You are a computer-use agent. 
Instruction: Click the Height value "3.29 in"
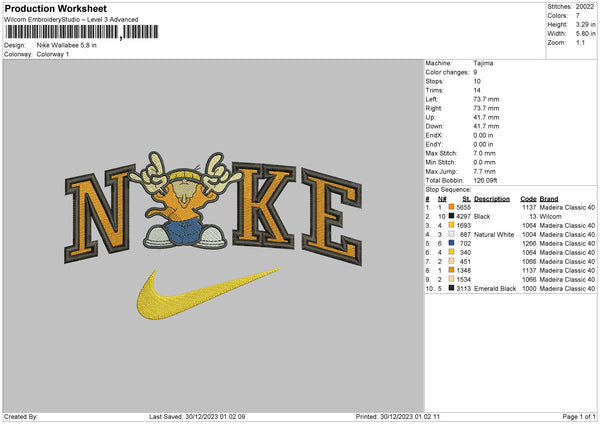tap(586, 24)
